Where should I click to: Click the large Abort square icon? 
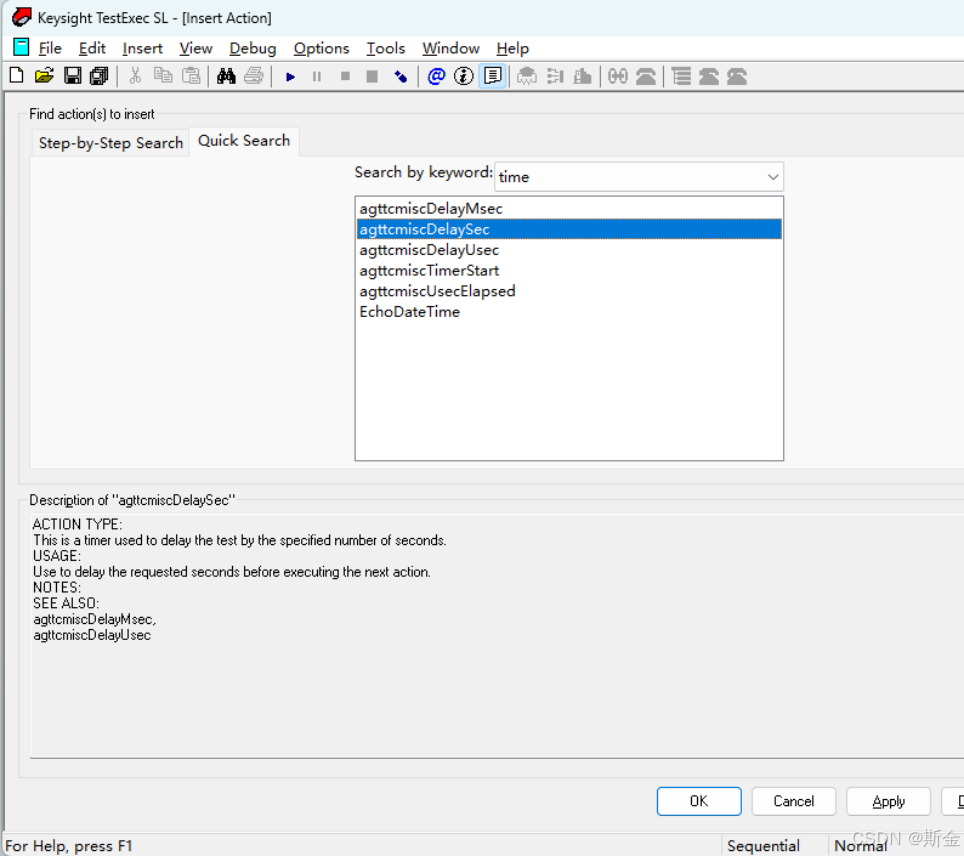(x=372, y=76)
